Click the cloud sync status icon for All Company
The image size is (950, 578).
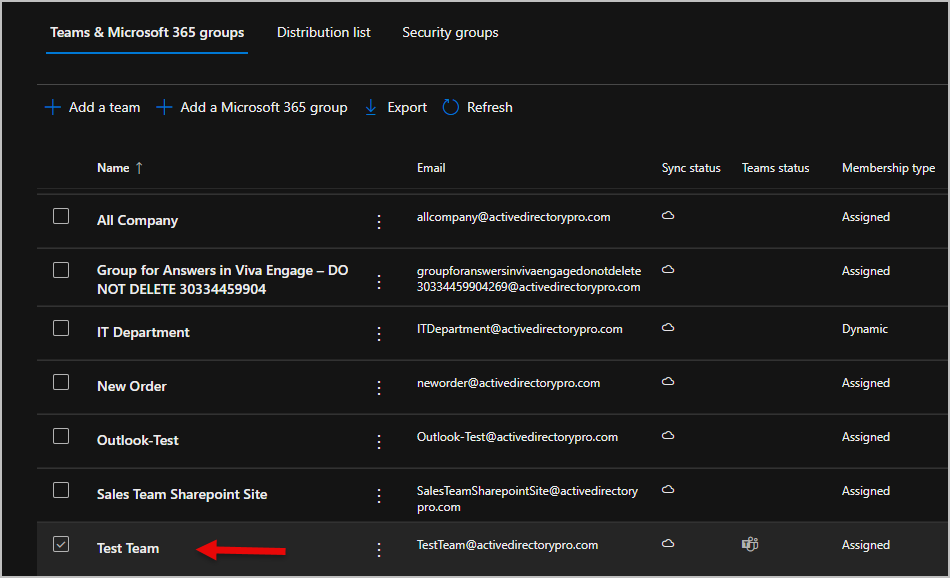[668, 214]
